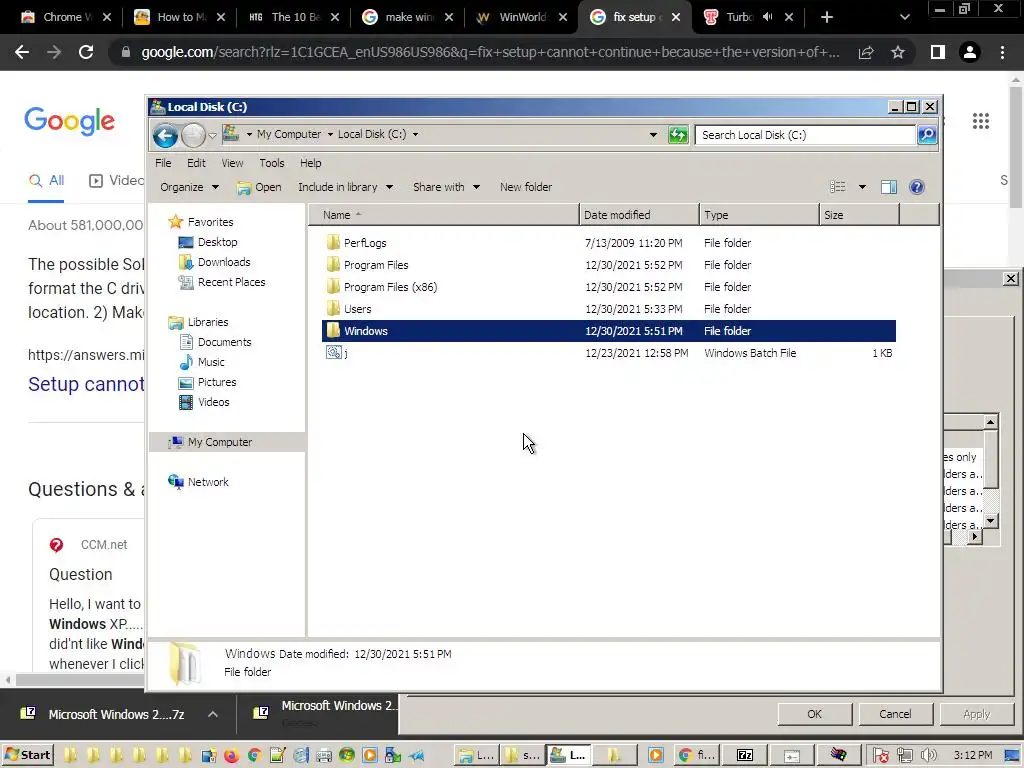Expand Include in library dropdown
Screen dimensions: 1024x768
click(345, 187)
